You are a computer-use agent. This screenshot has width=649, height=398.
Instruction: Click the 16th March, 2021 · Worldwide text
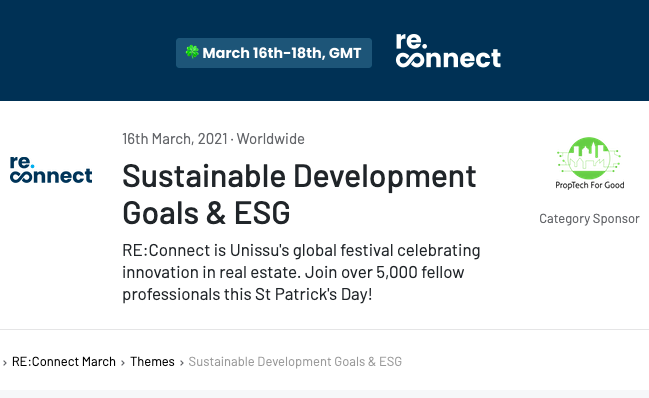point(213,139)
